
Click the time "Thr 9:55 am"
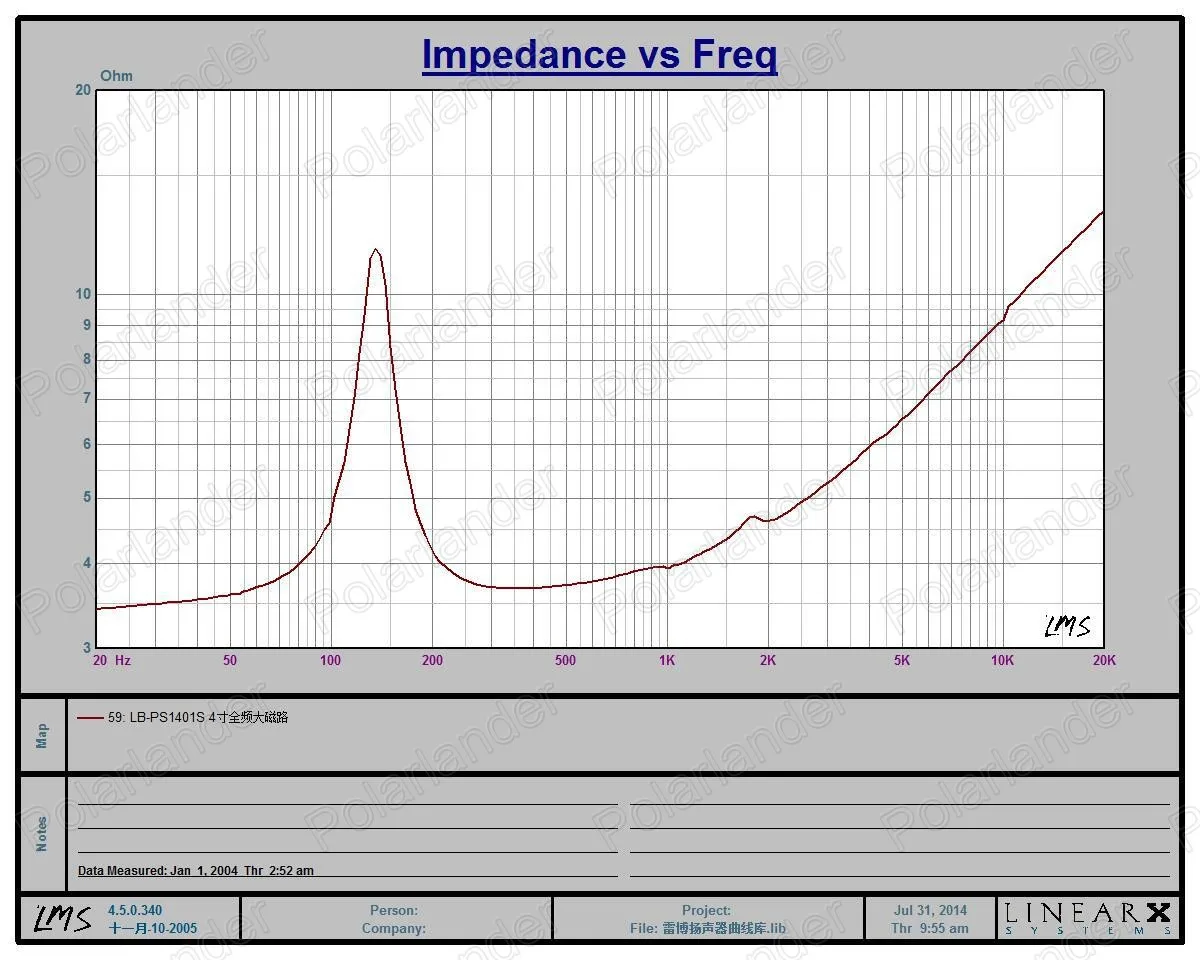(x=930, y=928)
